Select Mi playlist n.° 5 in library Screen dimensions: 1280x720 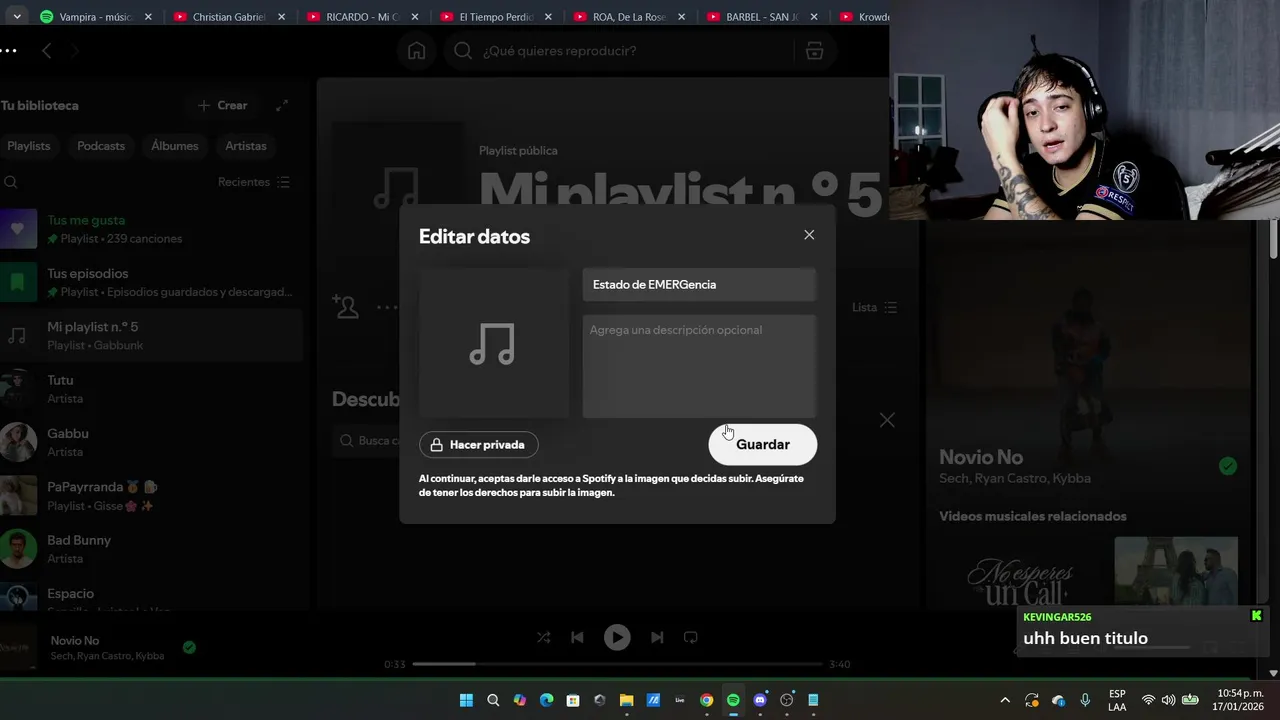pos(150,336)
